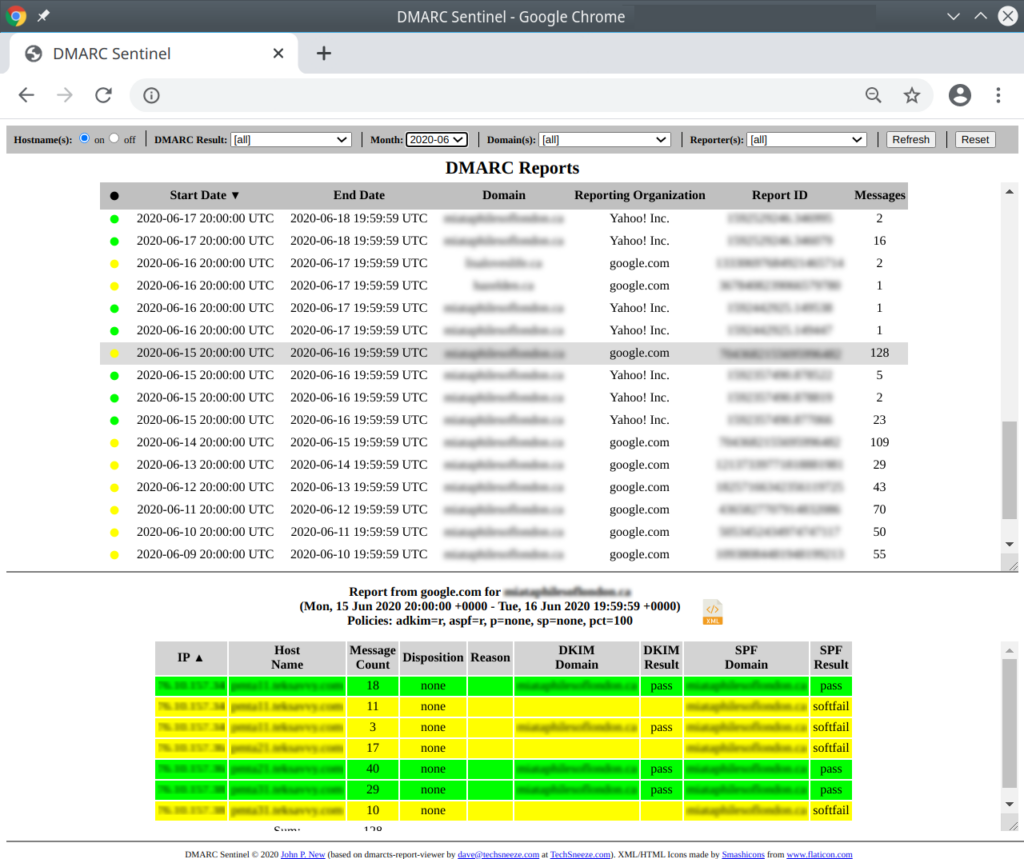This screenshot has width=1024, height=859.
Task: Bookmark the page using the star icon
Action: pos(911,95)
